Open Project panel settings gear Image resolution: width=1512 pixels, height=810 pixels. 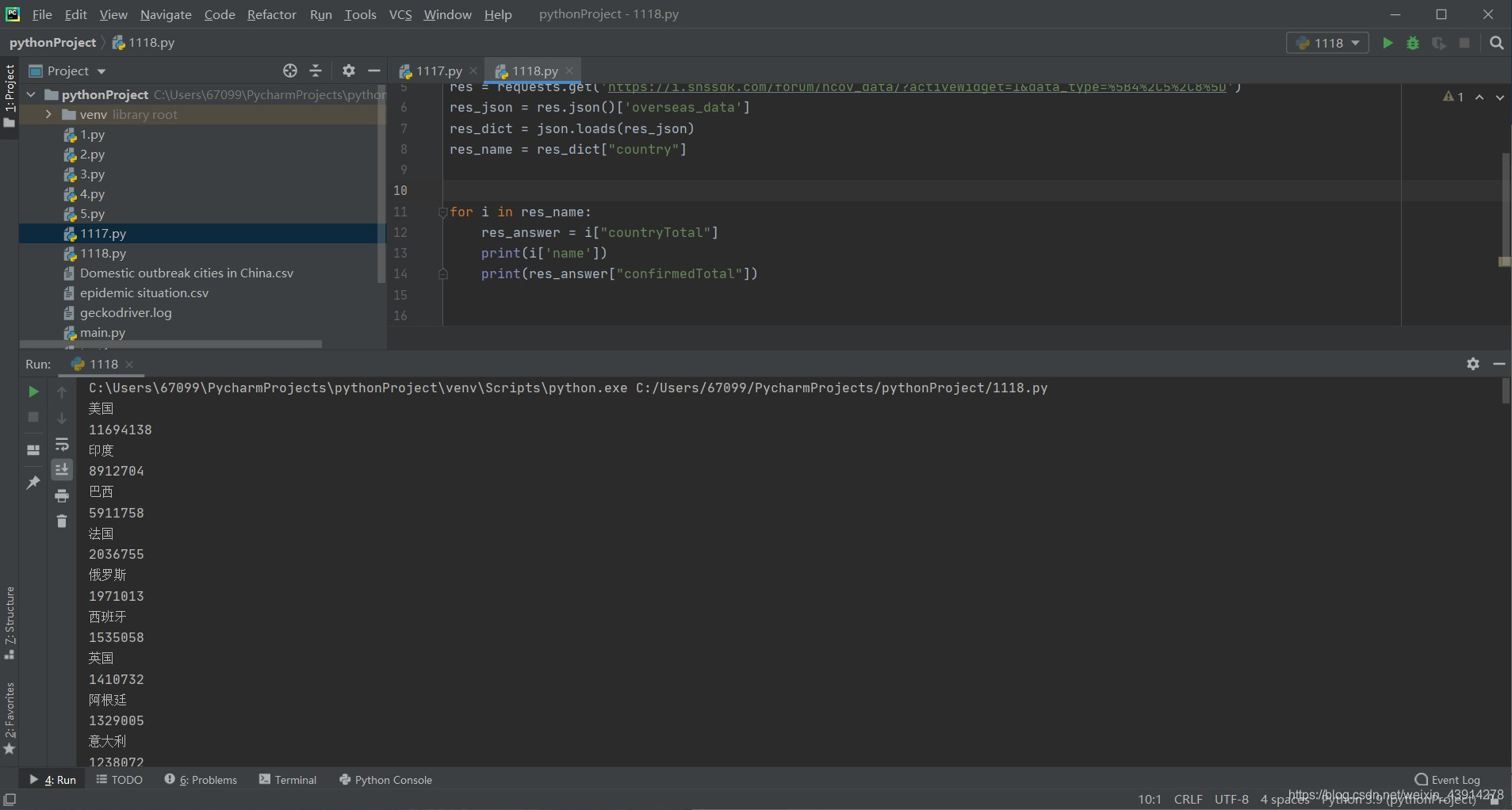coord(349,71)
